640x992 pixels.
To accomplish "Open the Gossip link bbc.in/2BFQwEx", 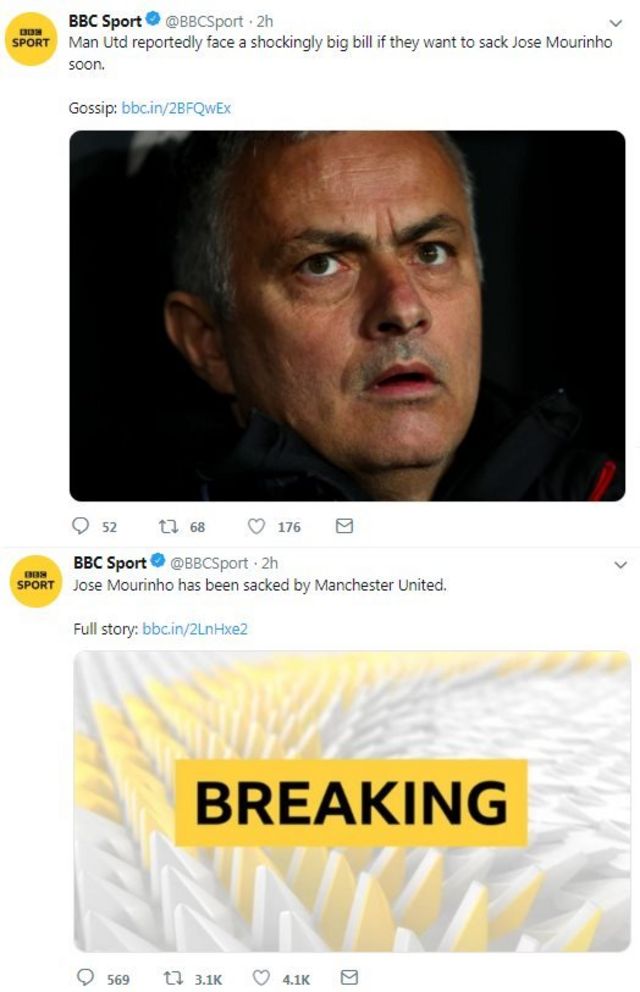I will (176, 108).
